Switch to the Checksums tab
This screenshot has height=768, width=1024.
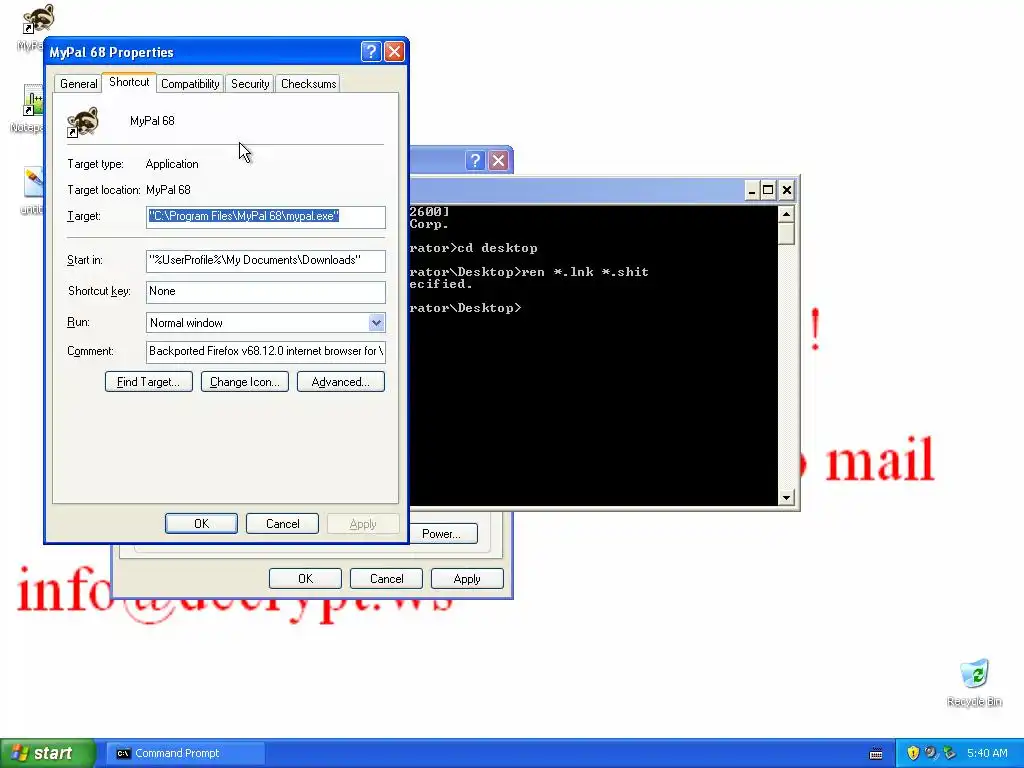[308, 84]
